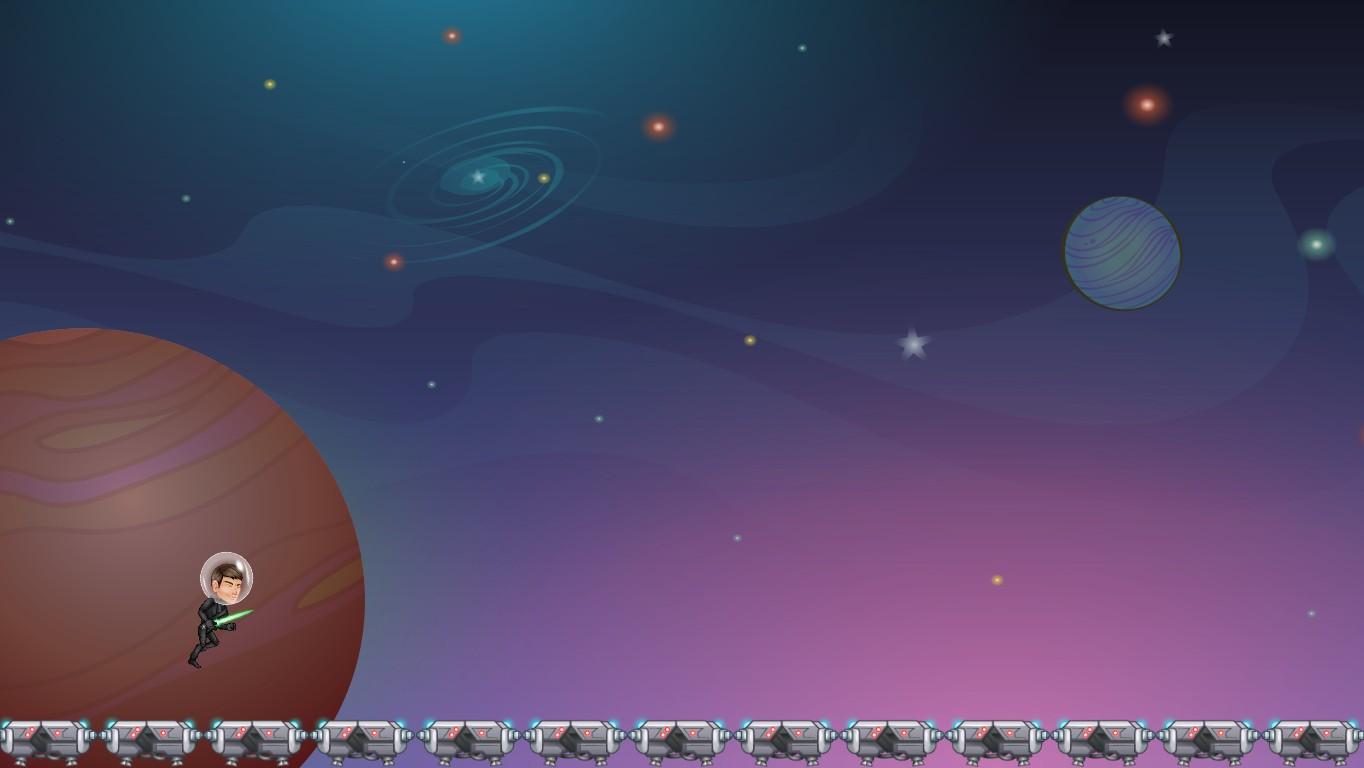The image size is (1364, 768).
Task: Click the center of the spiral galaxy
Action: click(478, 177)
